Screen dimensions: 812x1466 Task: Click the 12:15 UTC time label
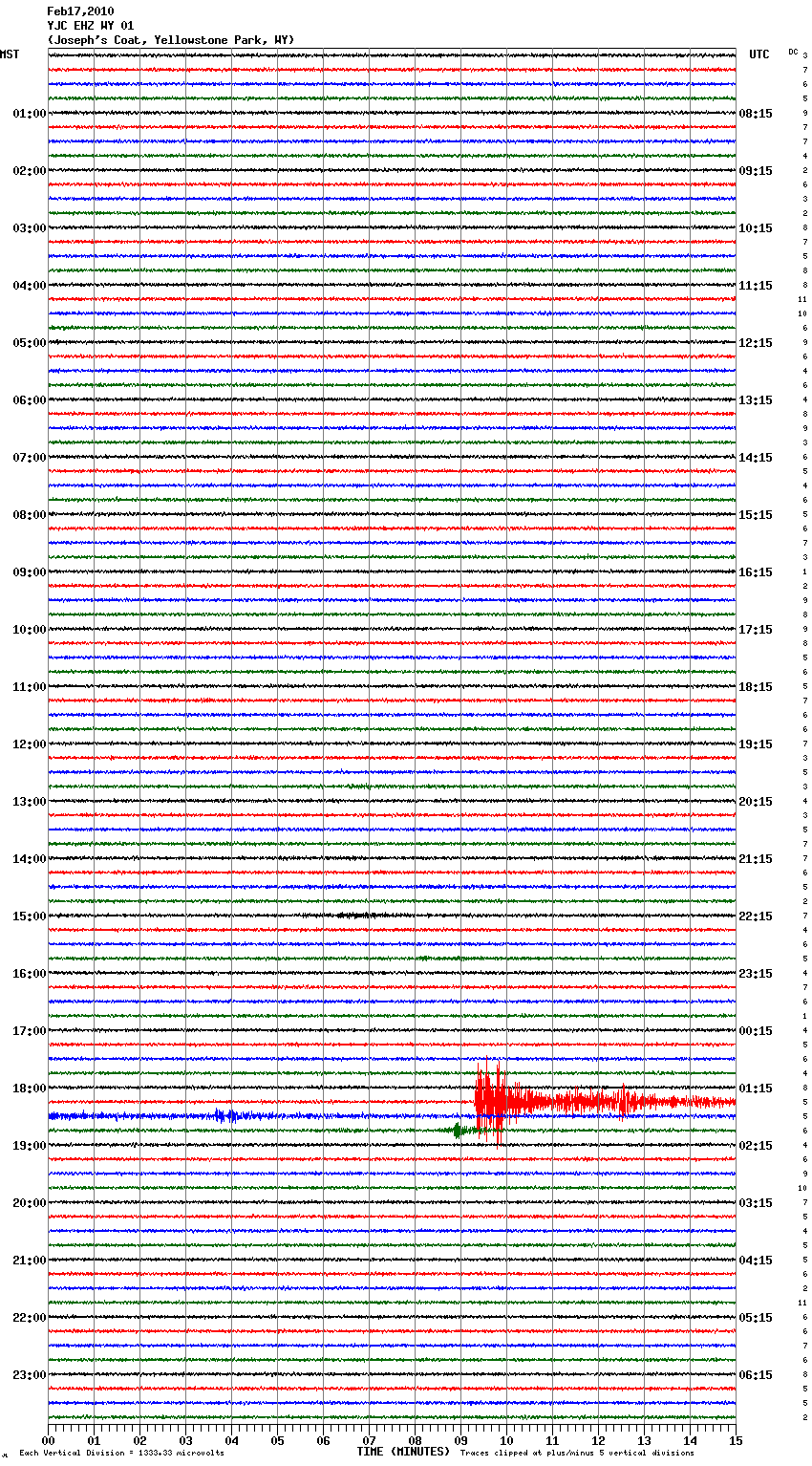click(x=756, y=343)
